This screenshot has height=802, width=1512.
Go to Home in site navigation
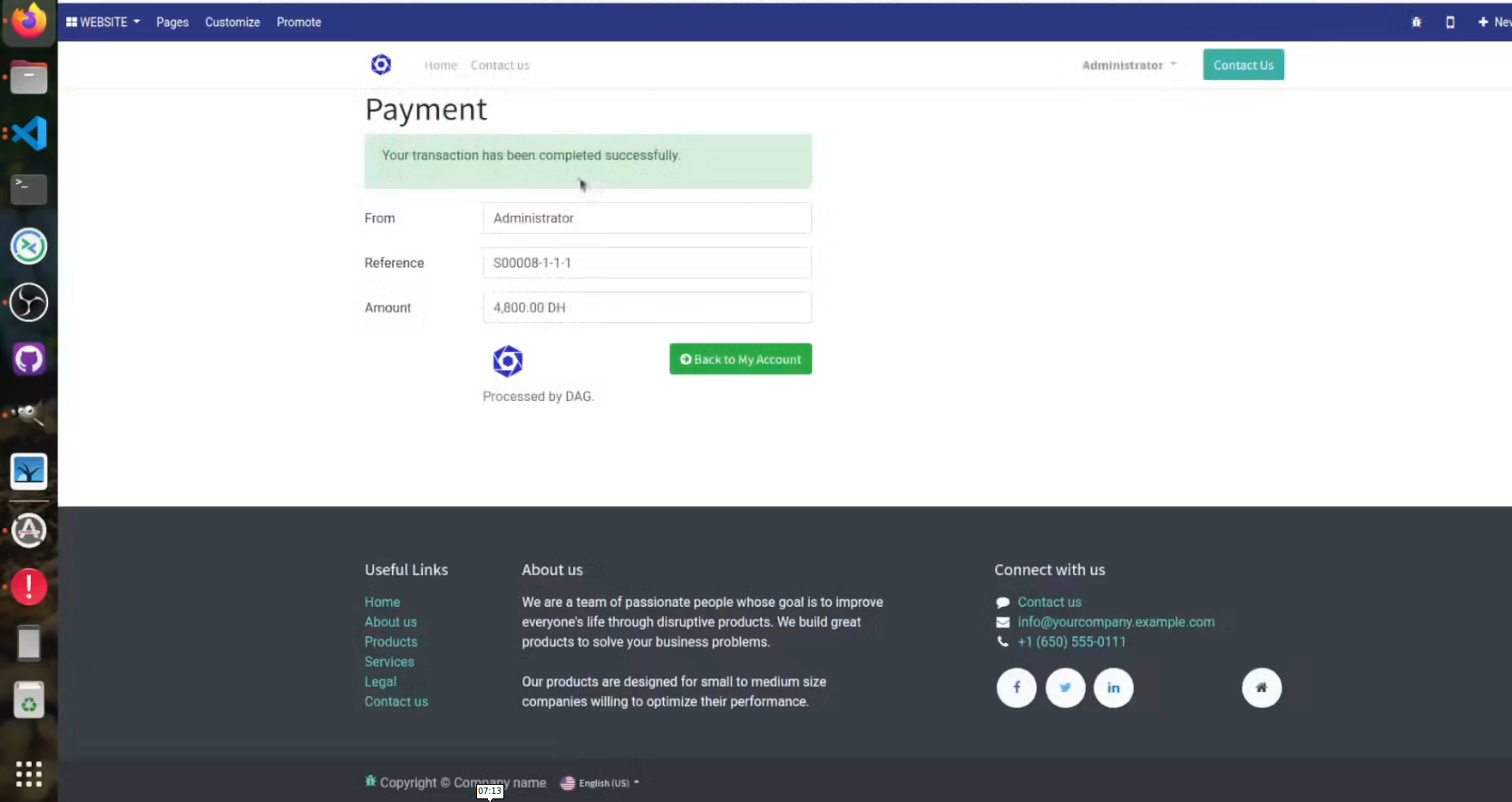pos(441,65)
